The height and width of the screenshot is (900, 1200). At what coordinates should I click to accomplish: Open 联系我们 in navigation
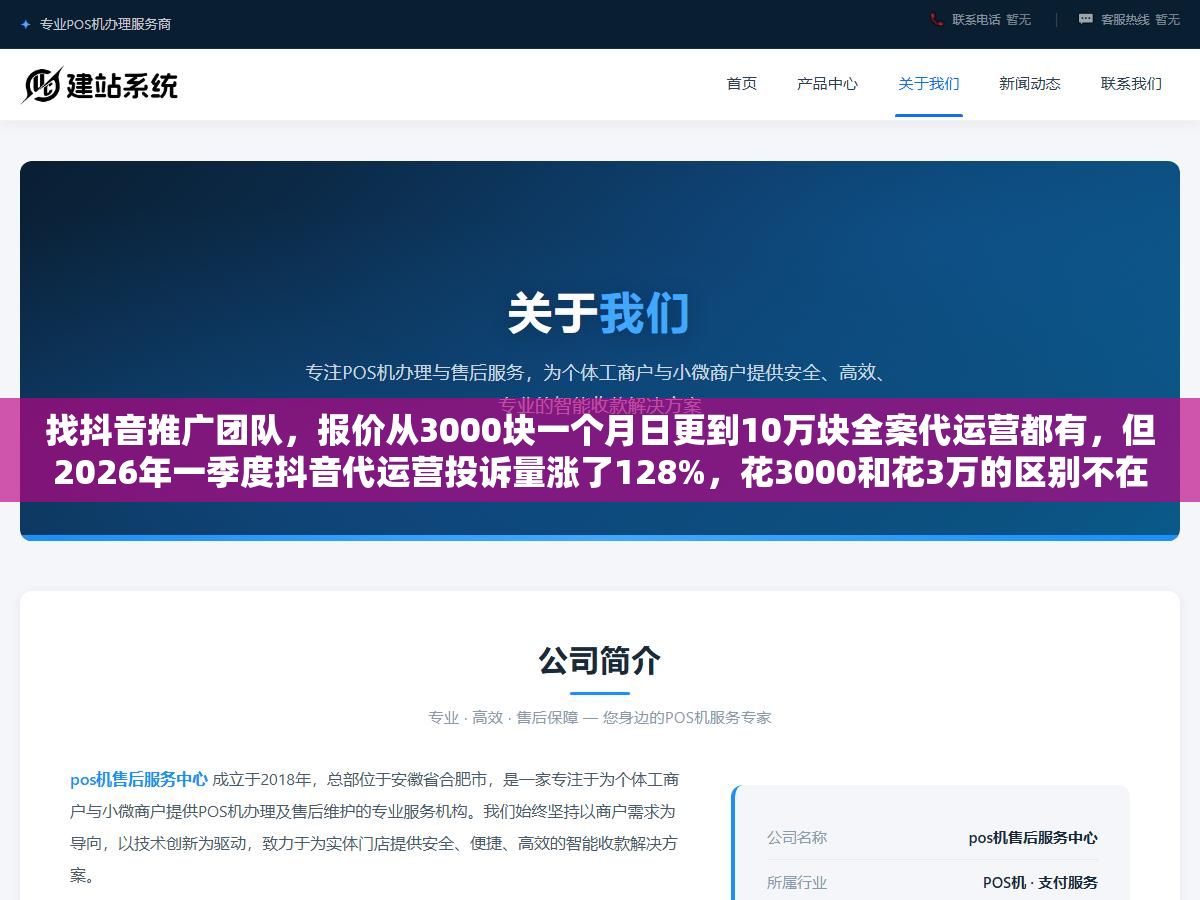pyautogui.click(x=1131, y=84)
